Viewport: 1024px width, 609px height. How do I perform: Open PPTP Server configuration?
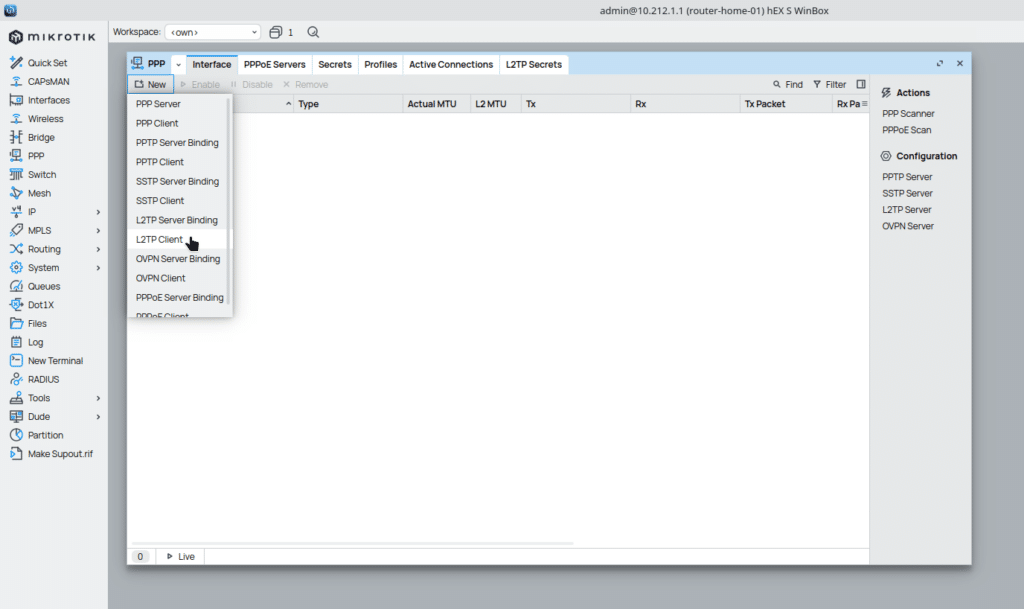coord(907,177)
